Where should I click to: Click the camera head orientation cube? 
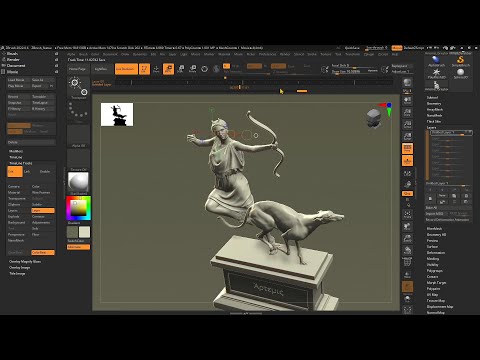[373, 118]
